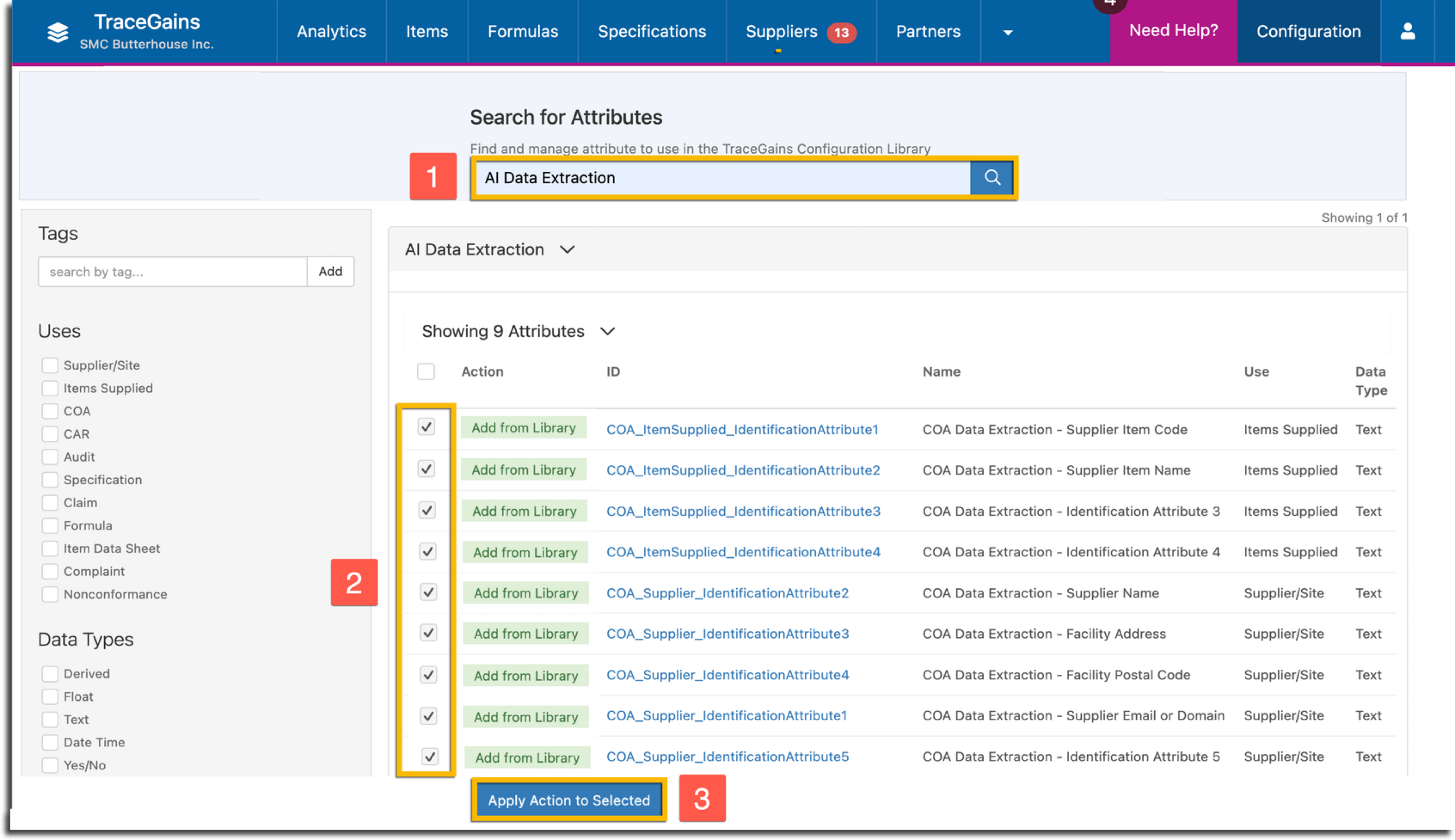Image resolution: width=1455 pixels, height=840 pixels.
Task: Toggle the Float data type filter
Action: pyautogui.click(x=50, y=697)
